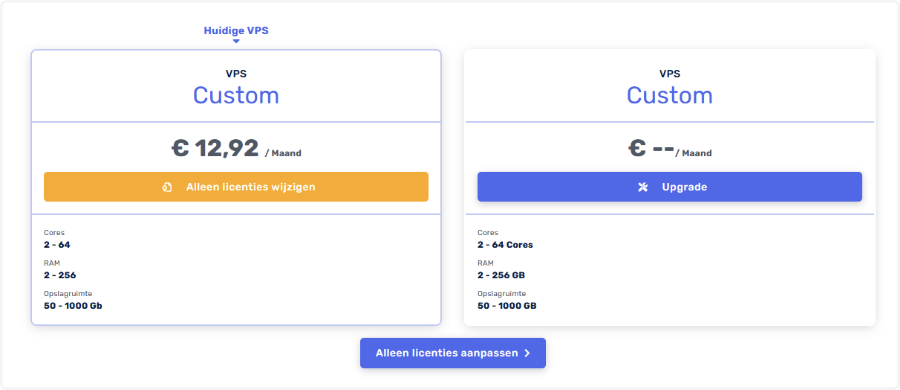This screenshot has height=390, width=900.
Task: Click the license icon on the orange button
Action: (167, 187)
